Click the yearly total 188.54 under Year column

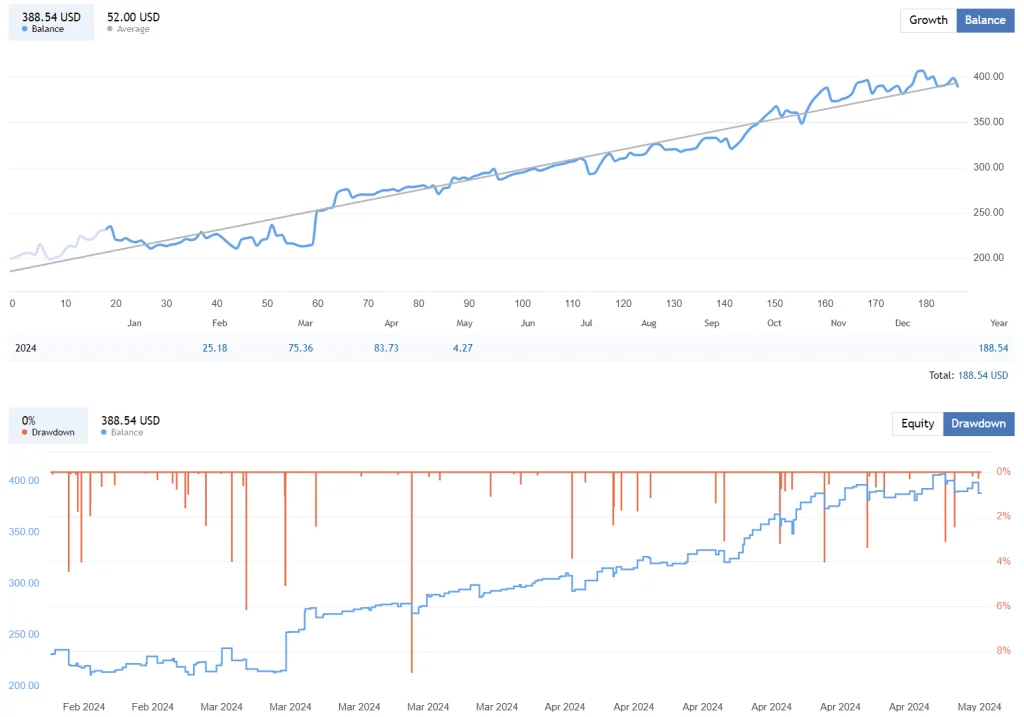(992, 348)
